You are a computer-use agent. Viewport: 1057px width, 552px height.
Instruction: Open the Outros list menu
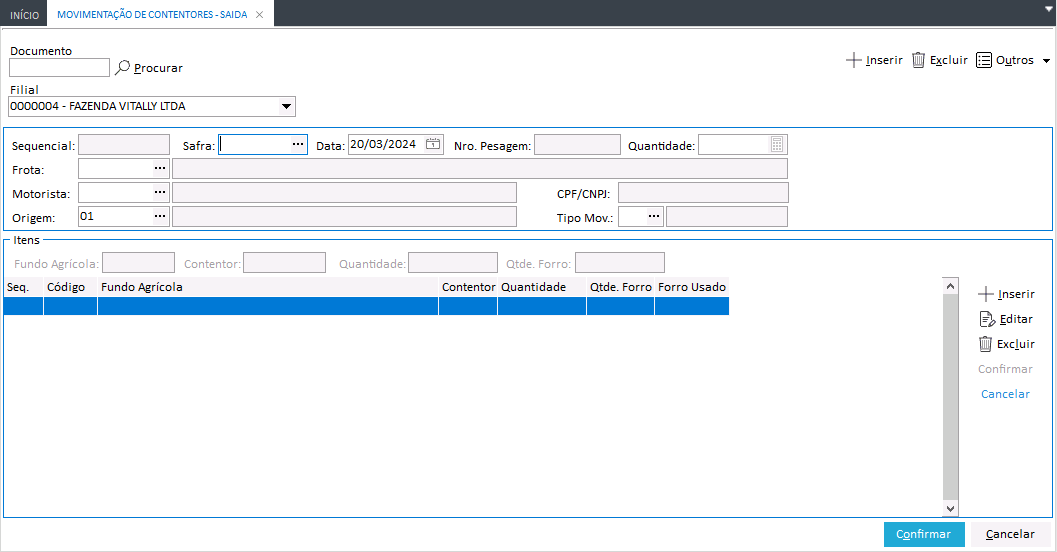click(1013, 60)
